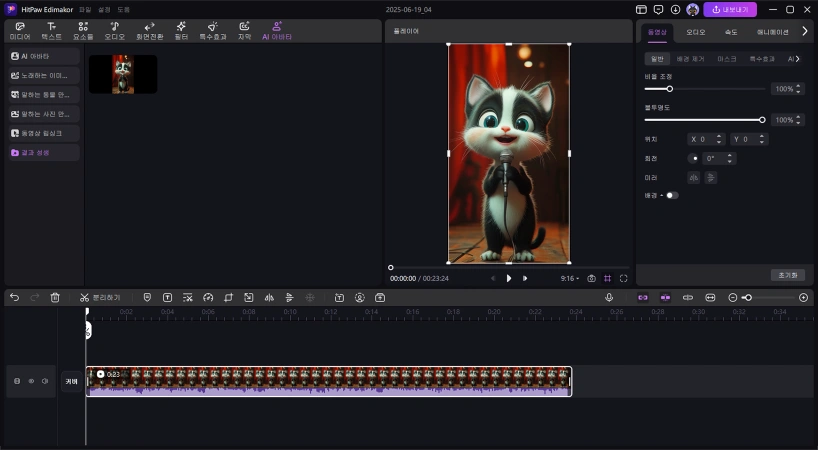Select 노래하는 이미... in left sidebar
Viewport: 818px width, 450px height.
(x=44, y=75)
